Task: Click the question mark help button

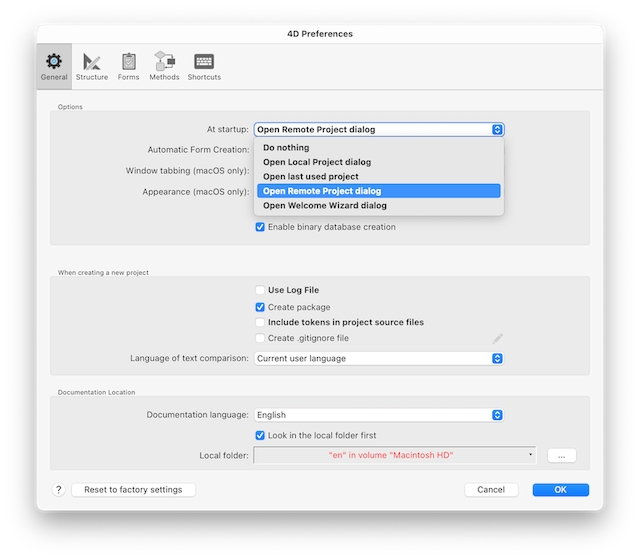Action: (58, 490)
